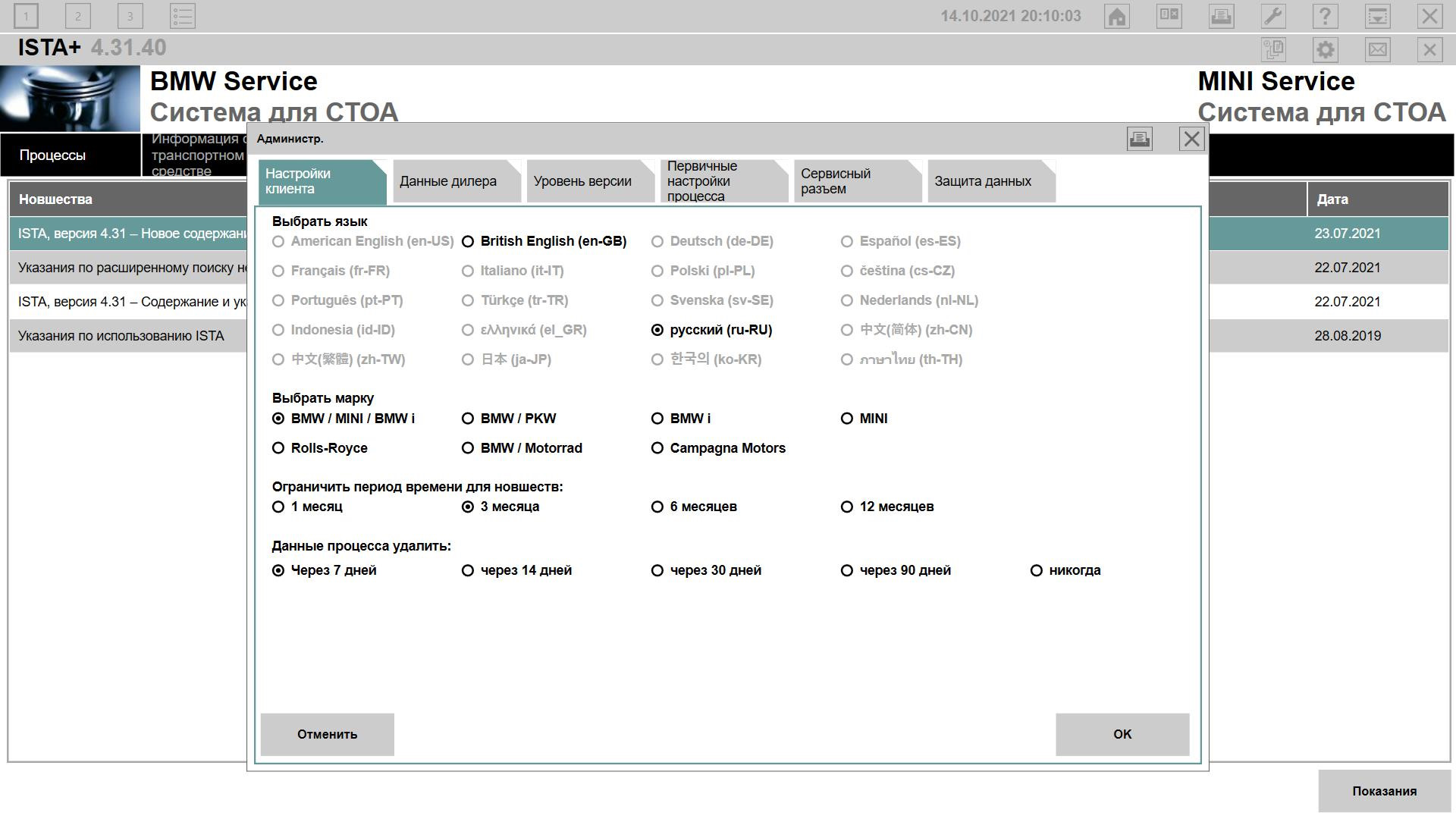Set news period to 12 месяцев
Viewport: 1456px width, 819px height.
pyautogui.click(x=847, y=507)
